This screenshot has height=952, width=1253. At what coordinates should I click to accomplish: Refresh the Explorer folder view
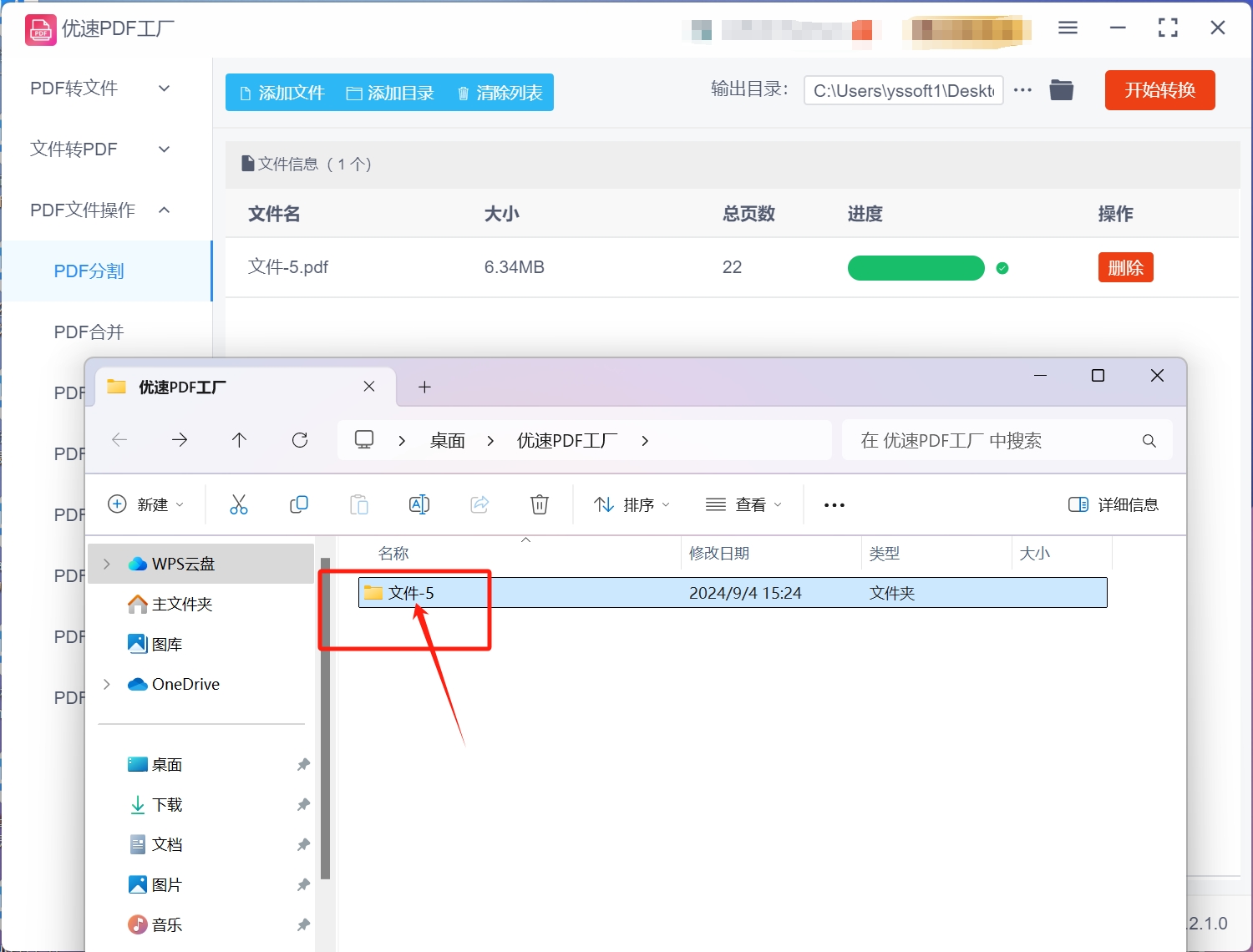coord(300,440)
